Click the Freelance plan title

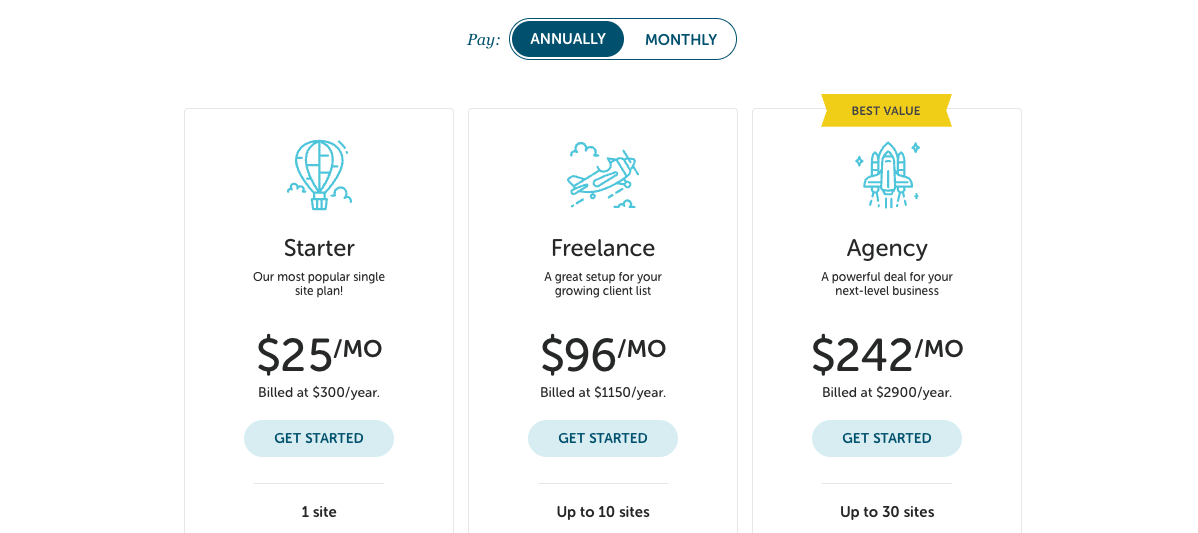[603, 248]
